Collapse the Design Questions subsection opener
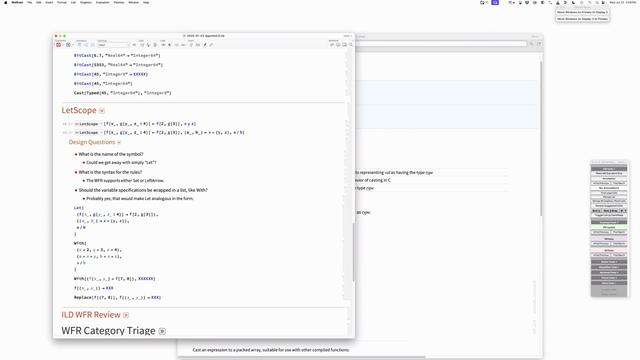This screenshot has height=360, width=640. (x=119, y=142)
